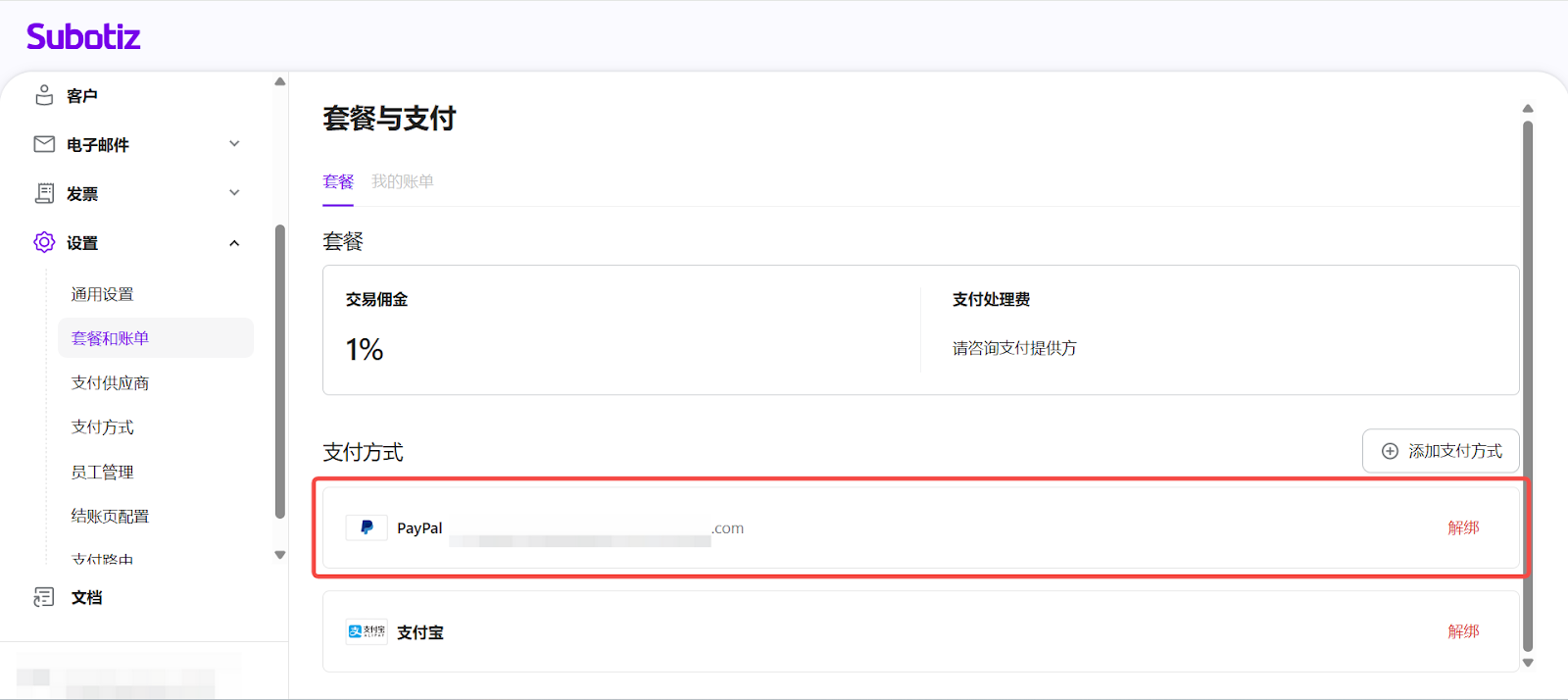Click the 客户 person icon
Image resolution: width=1568 pixels, height=700 pixels.
click(x=44, y=95)
